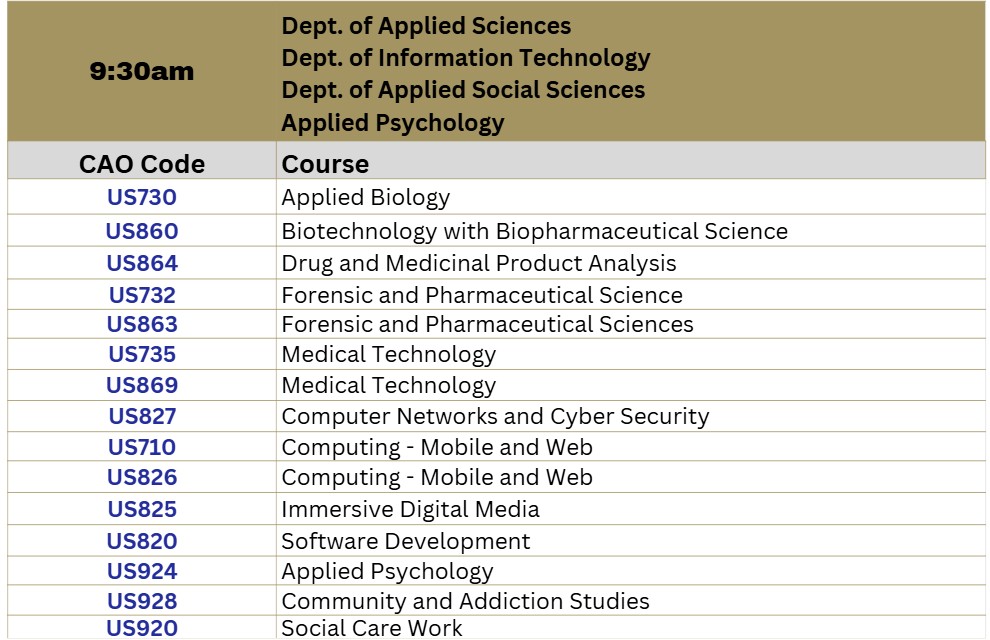Select the Immersive Digital Media course cell
The height and width of the screenshot is (640, 990).
click(x=410, y=510)
